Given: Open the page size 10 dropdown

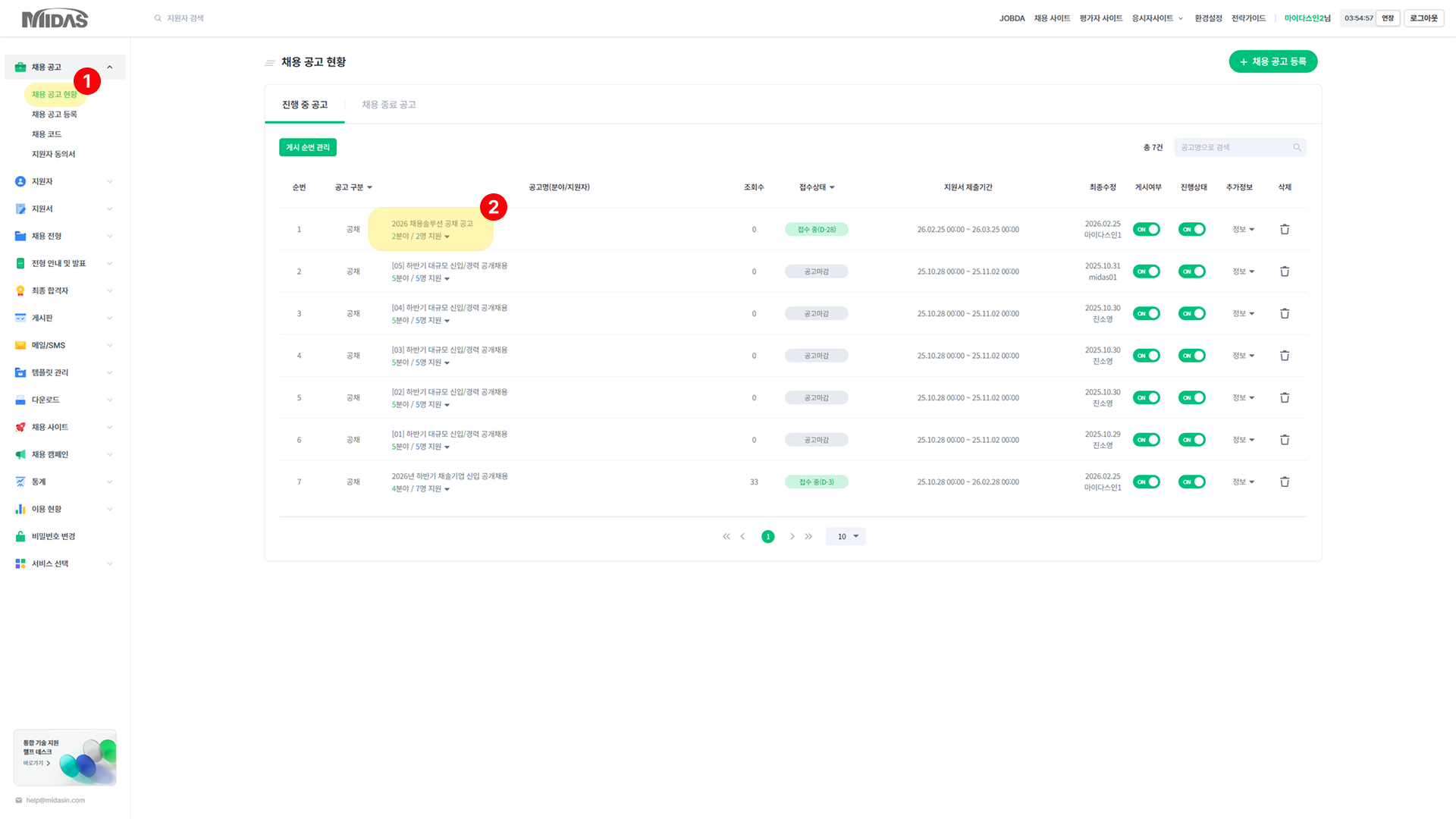Looking at the screenshot, I should (846, 536).
